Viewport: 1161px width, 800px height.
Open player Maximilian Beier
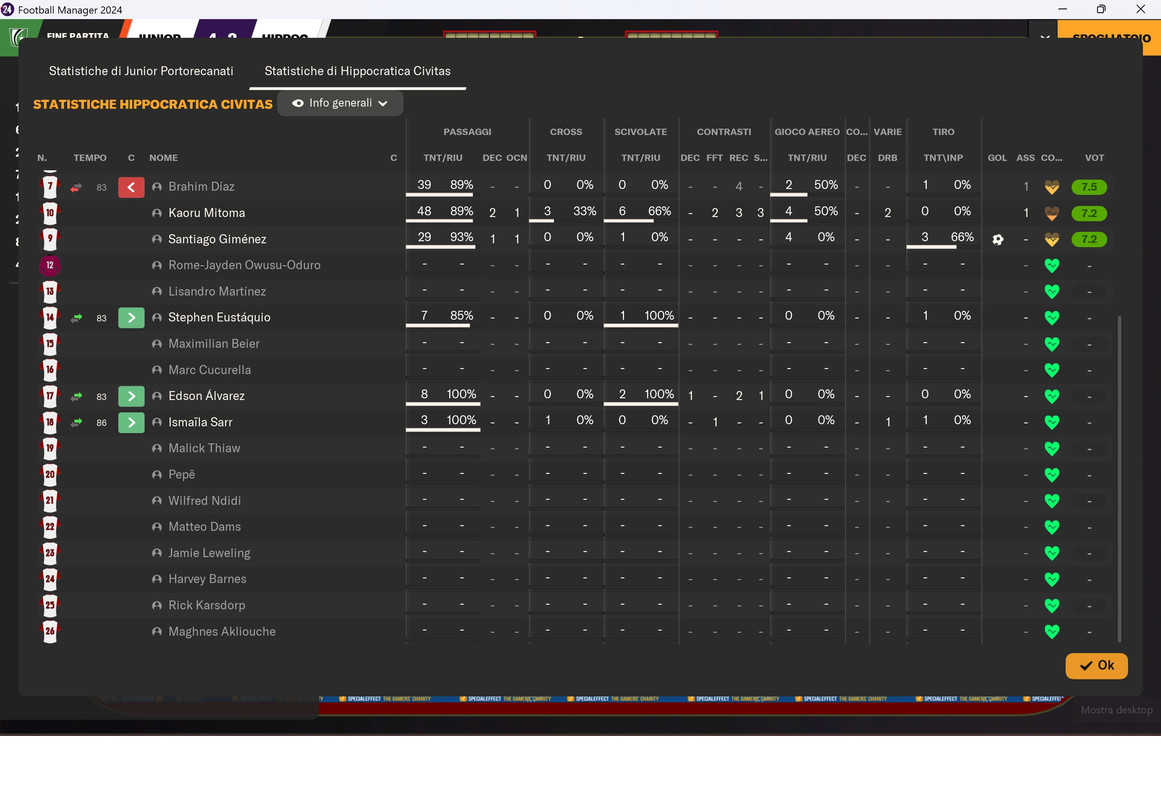pyautogui.click(x=213, y=344)
